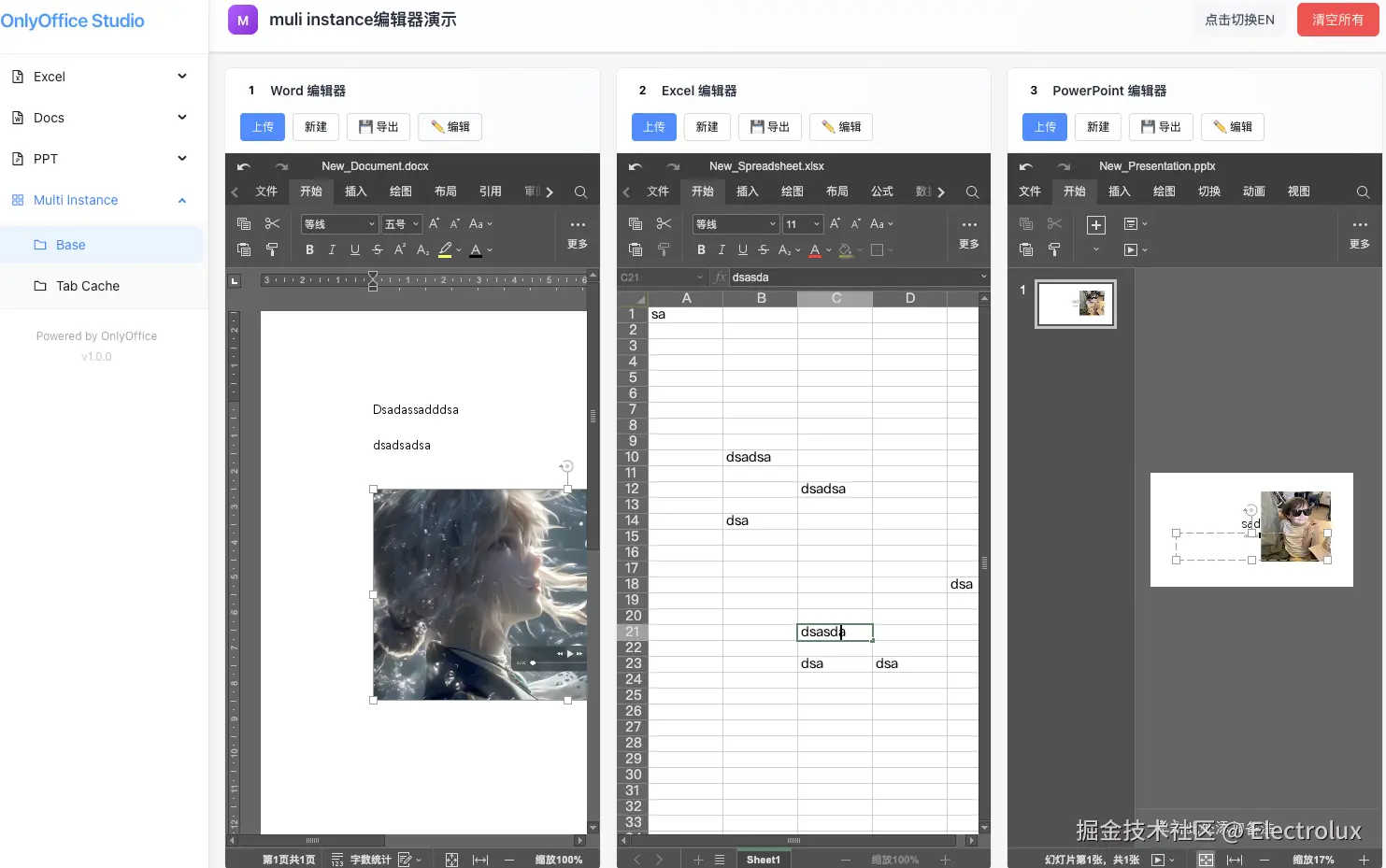Screen dimensions: 1386x868
Task: Open the font size dropdown in Excel editor
Action: 803,224
